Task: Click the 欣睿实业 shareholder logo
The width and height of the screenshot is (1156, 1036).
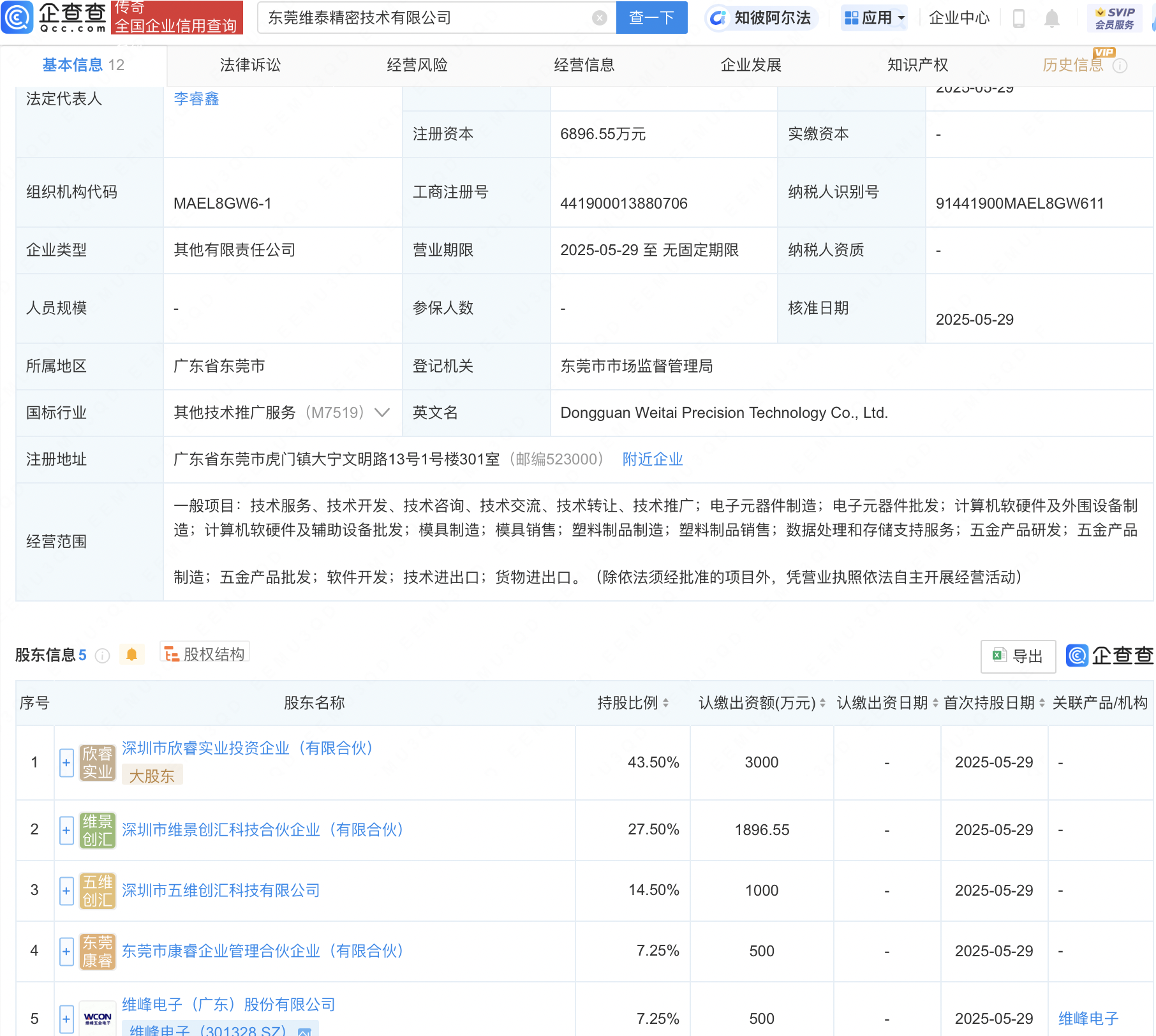Action: (98, 763)
